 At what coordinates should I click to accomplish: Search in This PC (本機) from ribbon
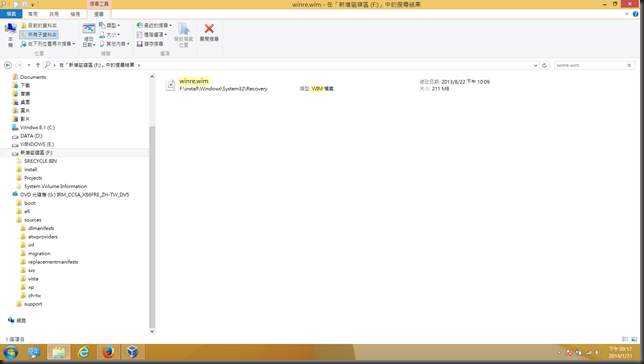tap(10, 35)
